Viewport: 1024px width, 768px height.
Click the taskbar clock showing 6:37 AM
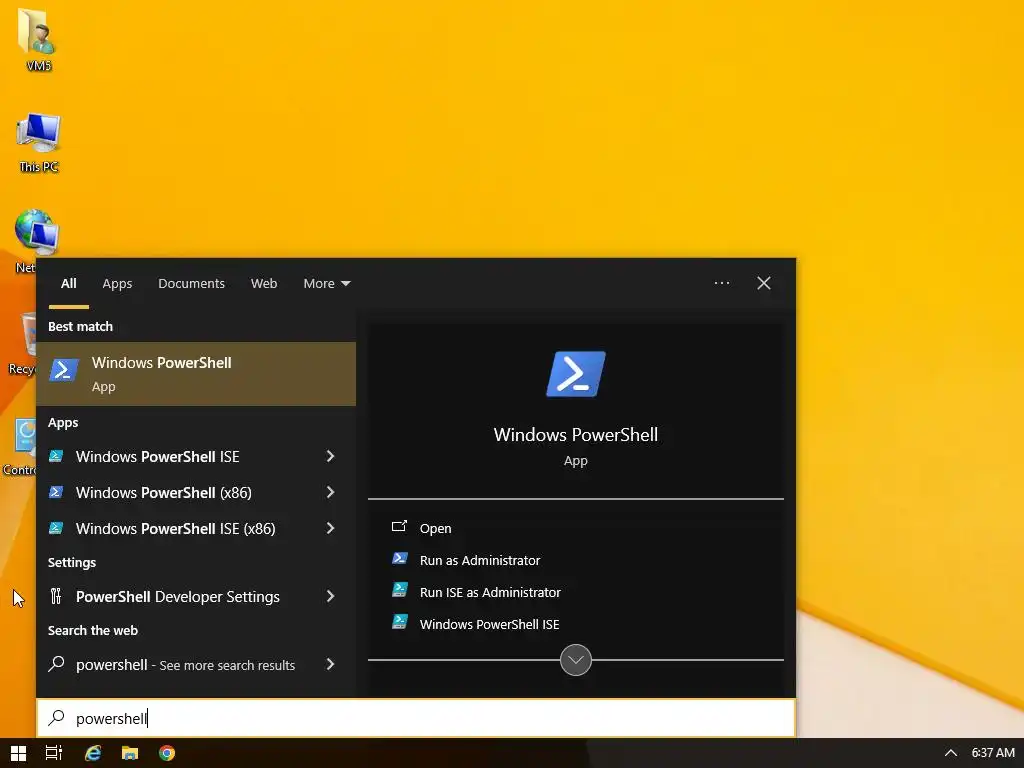tap(993, 753)
